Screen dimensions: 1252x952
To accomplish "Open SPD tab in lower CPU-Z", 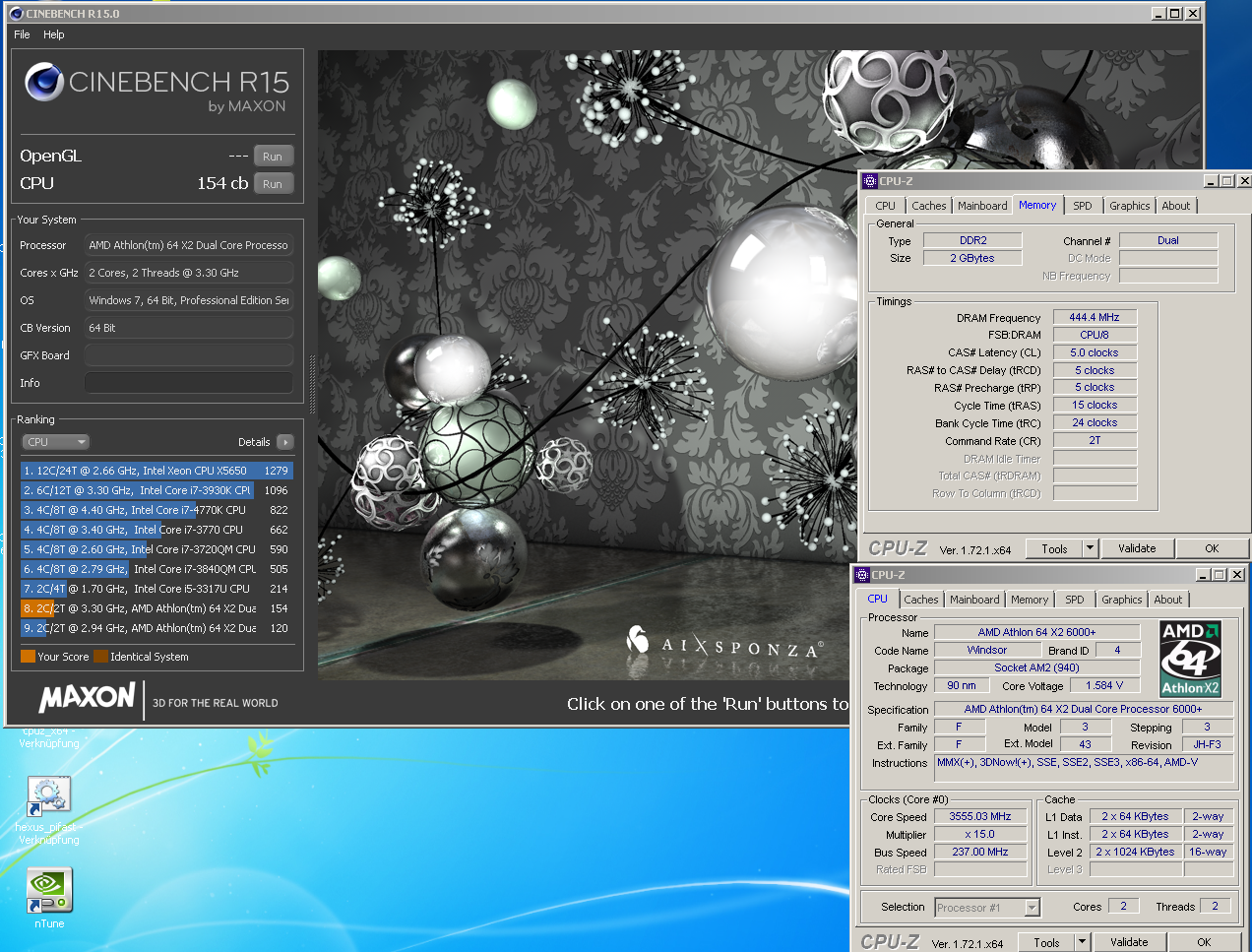I will 1075,600.
